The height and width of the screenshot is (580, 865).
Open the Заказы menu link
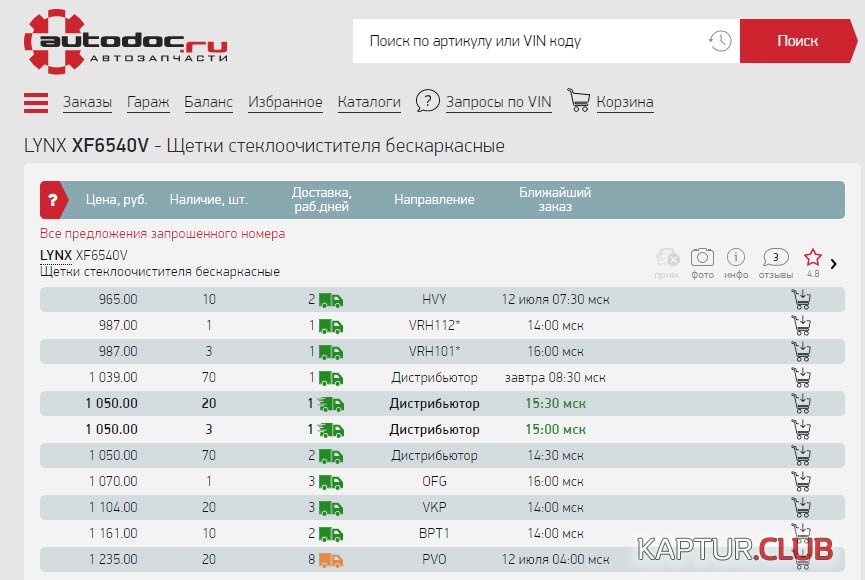click(87, 102)
